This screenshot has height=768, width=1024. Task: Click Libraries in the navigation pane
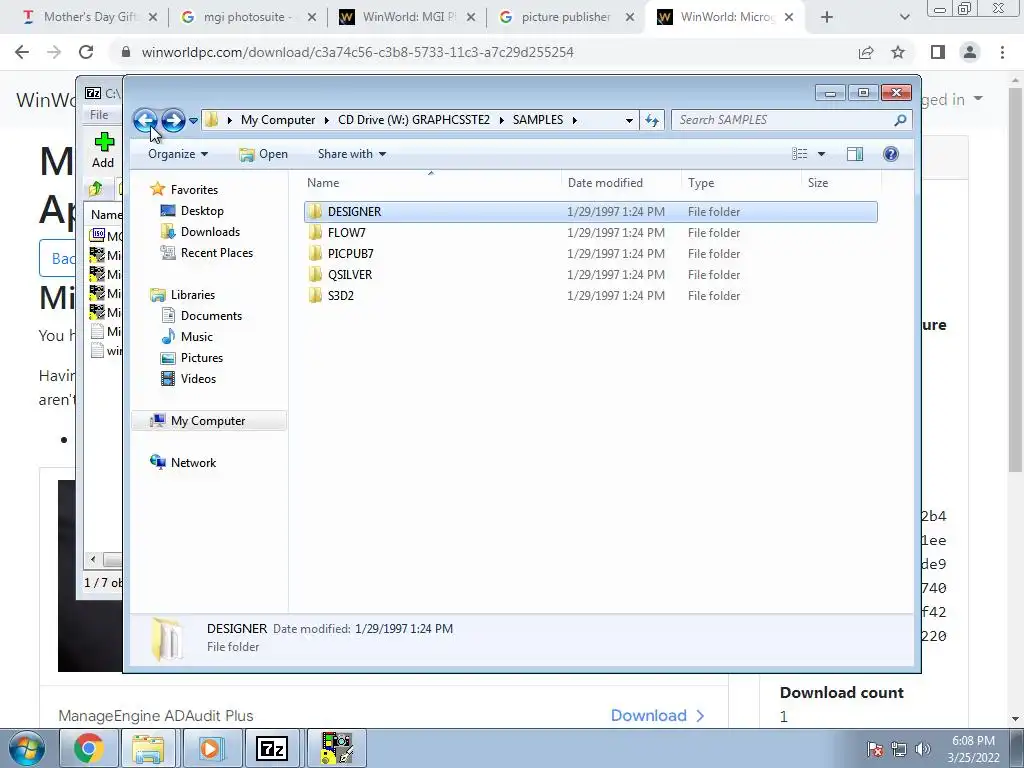[193, 295]
